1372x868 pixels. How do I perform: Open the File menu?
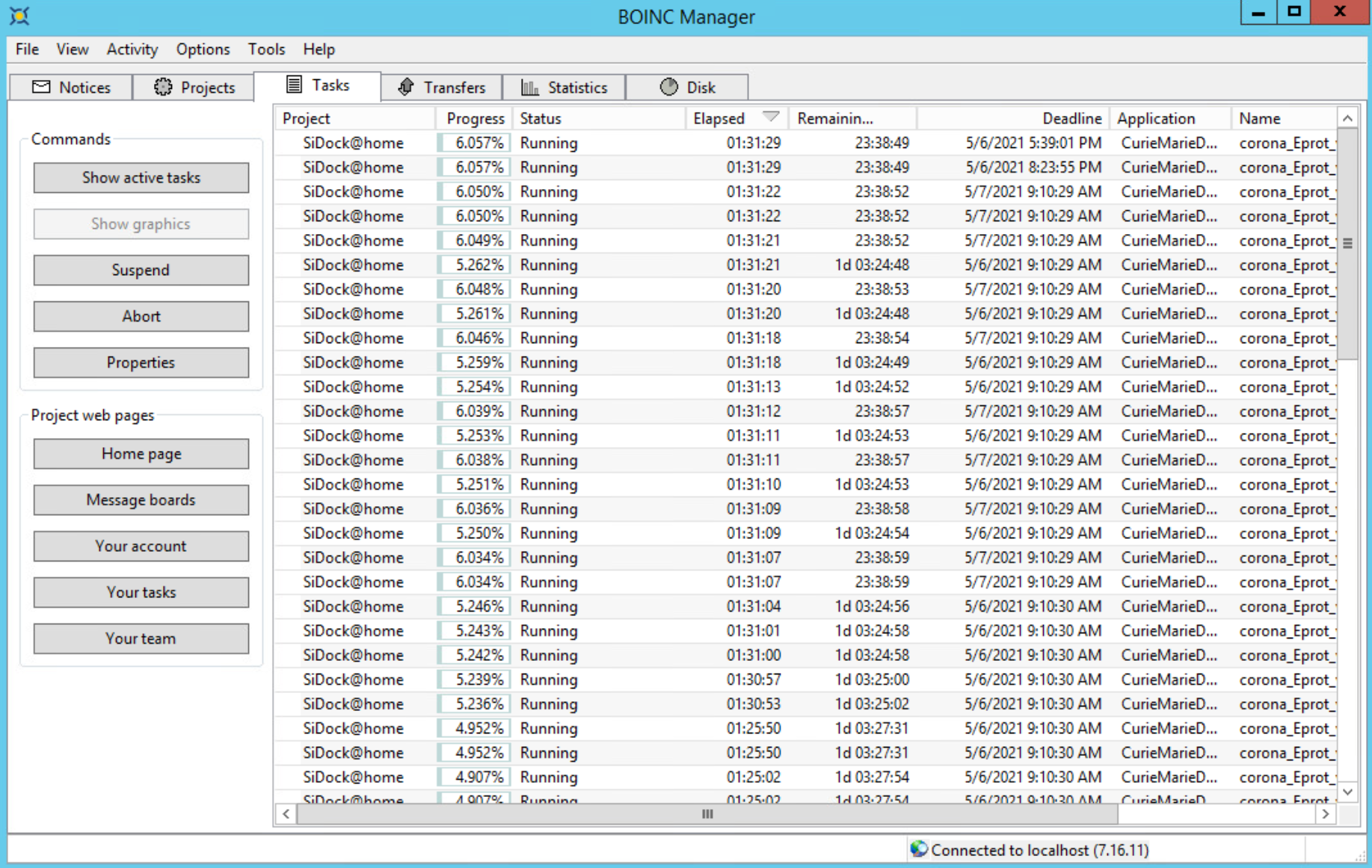click(27, 49)
